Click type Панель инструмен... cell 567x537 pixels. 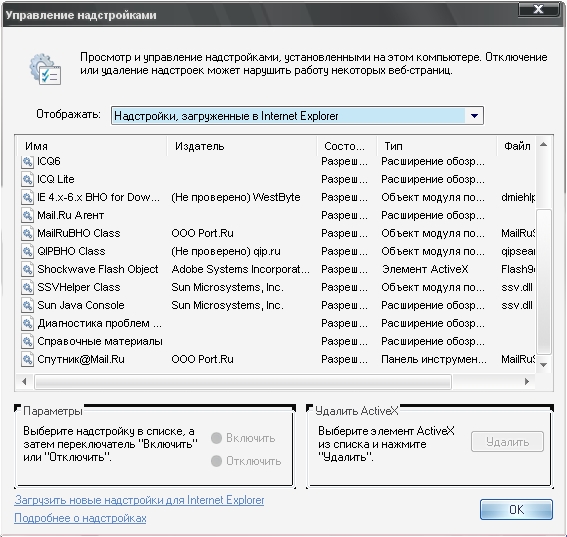[434, 359]
